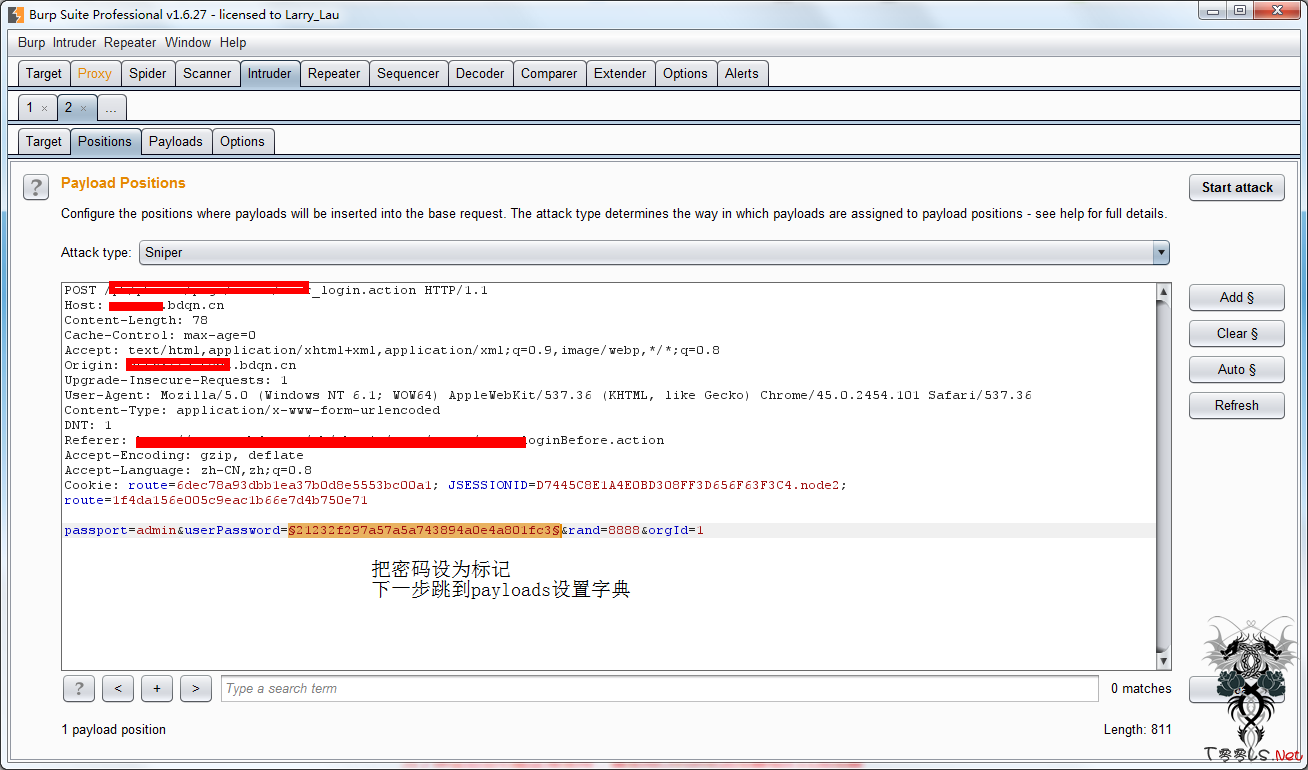Switch to the main Target tab
Image resolution: width=1308 pixels, height=770 pixels.
pos(44,73)
